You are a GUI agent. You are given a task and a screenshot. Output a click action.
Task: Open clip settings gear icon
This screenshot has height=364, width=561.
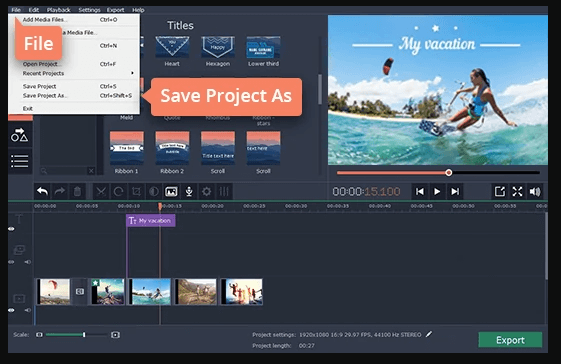click(x=206, y=191)
